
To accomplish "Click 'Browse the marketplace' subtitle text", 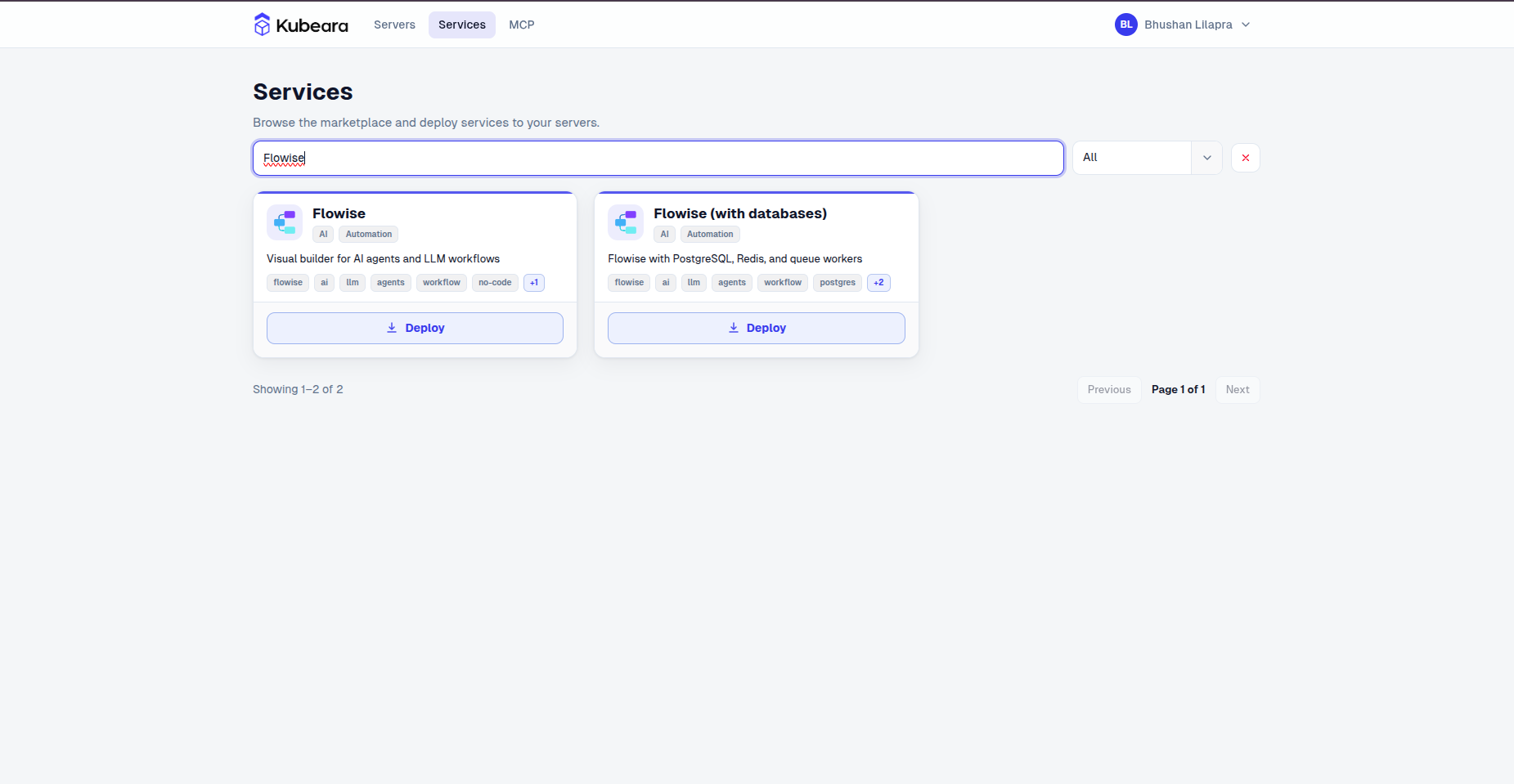I will point(426,123).
